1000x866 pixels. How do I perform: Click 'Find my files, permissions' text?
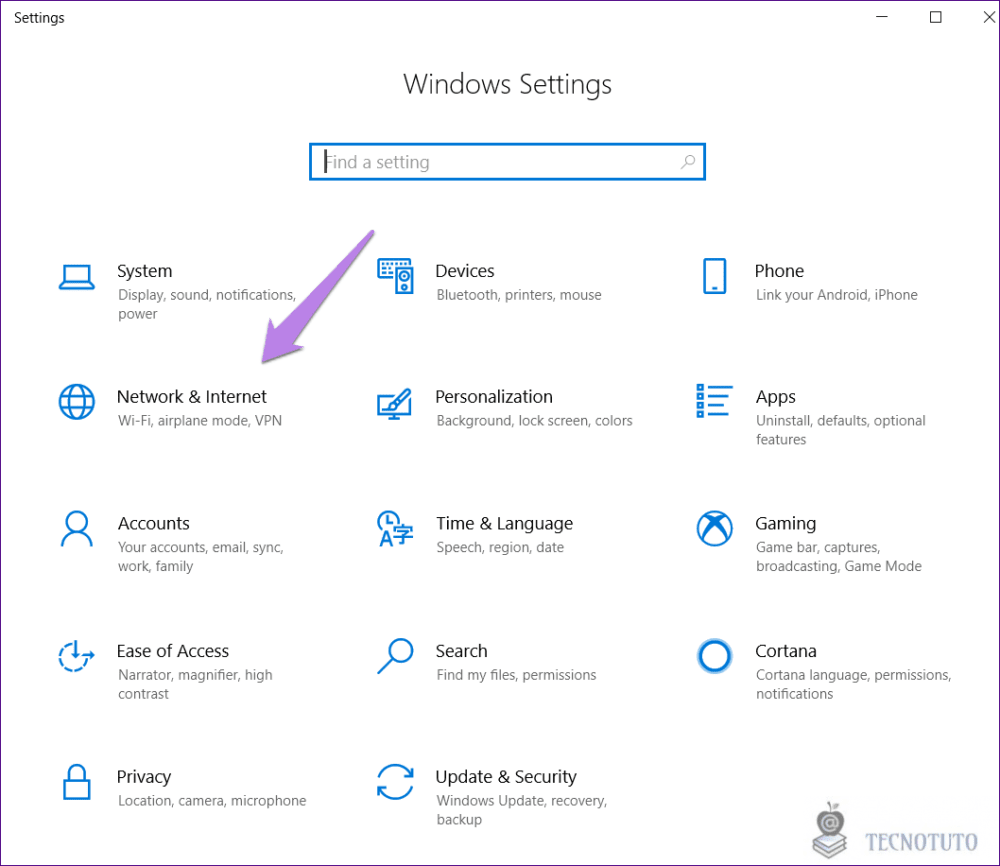(517, 675)
